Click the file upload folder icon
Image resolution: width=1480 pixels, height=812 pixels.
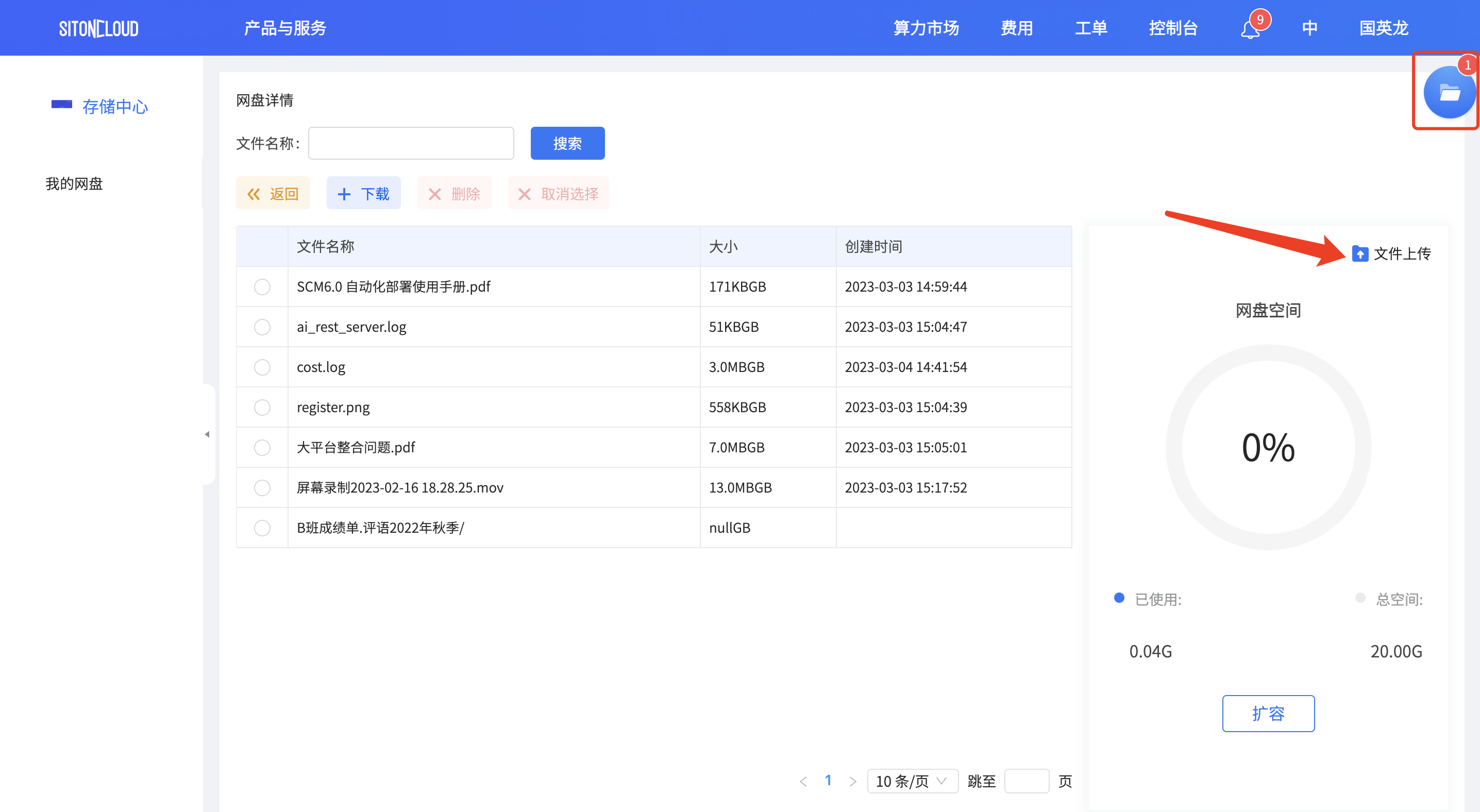pos(1360,253)
